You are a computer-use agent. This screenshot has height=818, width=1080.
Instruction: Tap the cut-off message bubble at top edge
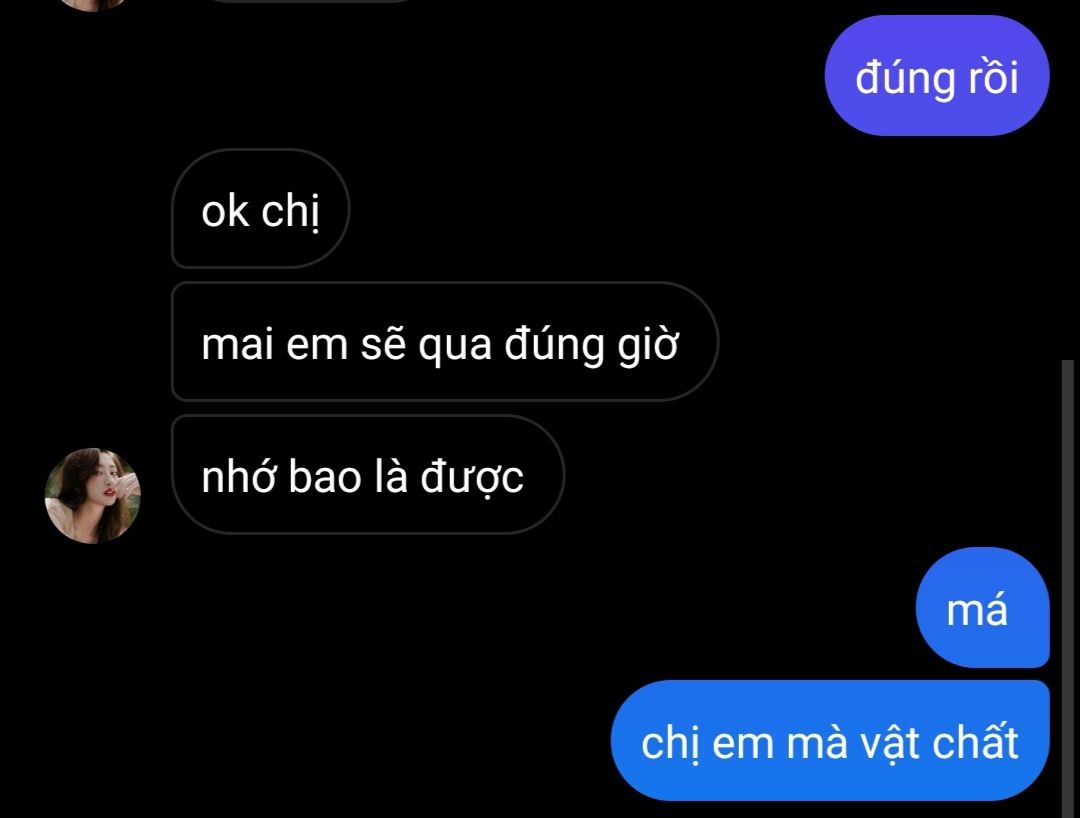click(x=310, y=1)
